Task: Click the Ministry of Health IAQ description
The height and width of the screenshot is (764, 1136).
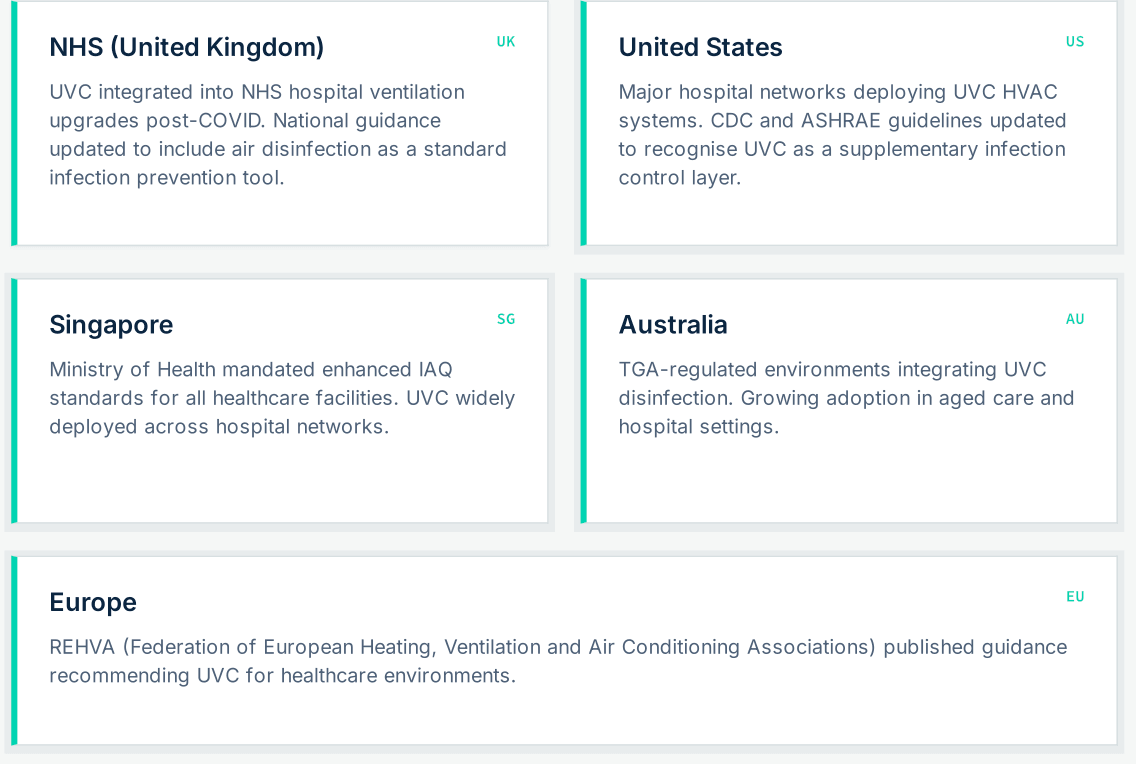Action: coord(282,398)
